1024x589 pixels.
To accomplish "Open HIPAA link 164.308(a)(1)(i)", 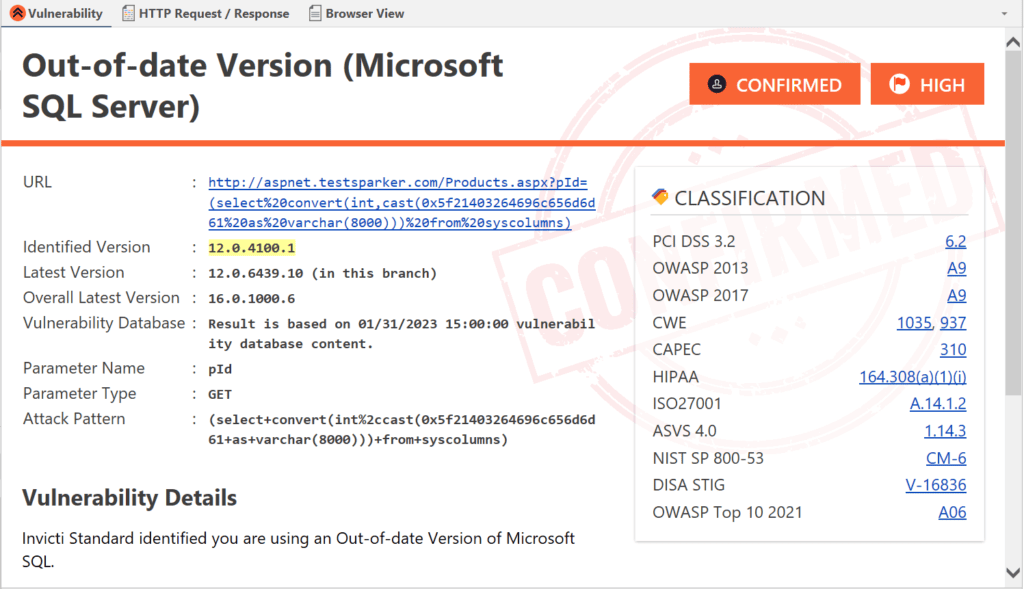I will point(912,377).
